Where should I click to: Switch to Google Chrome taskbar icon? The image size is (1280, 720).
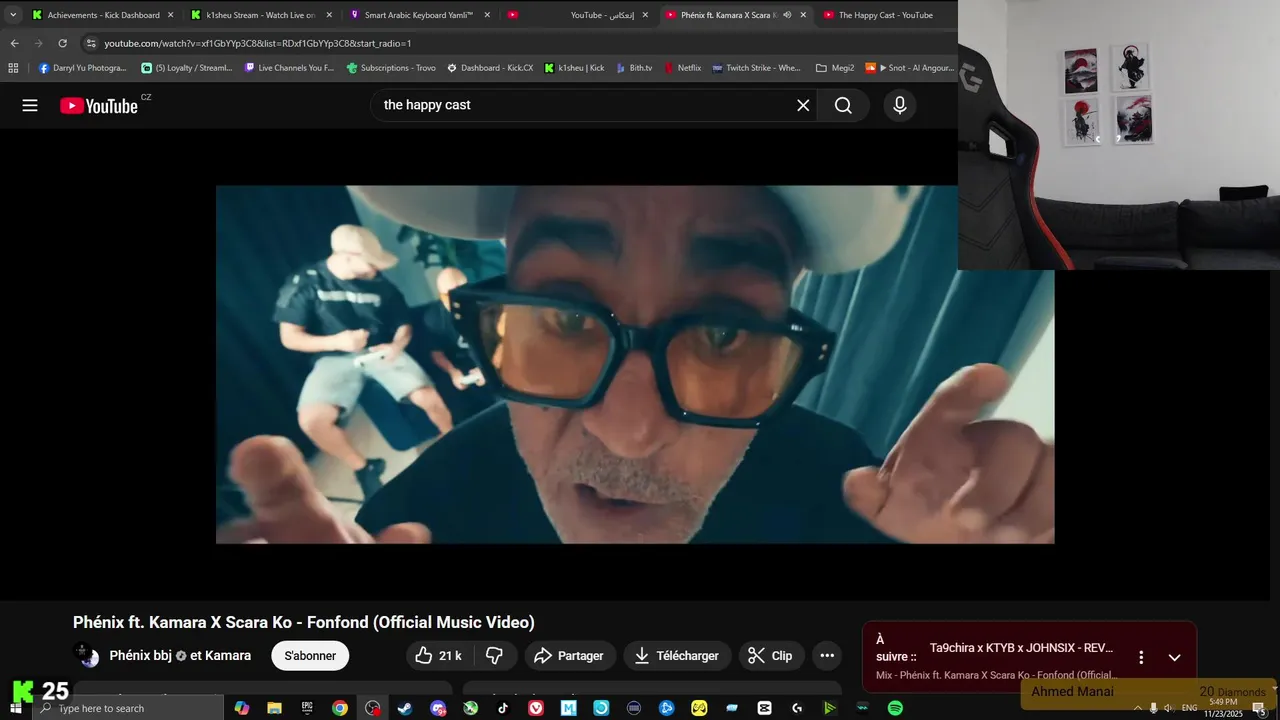click(x=340, y=708)
